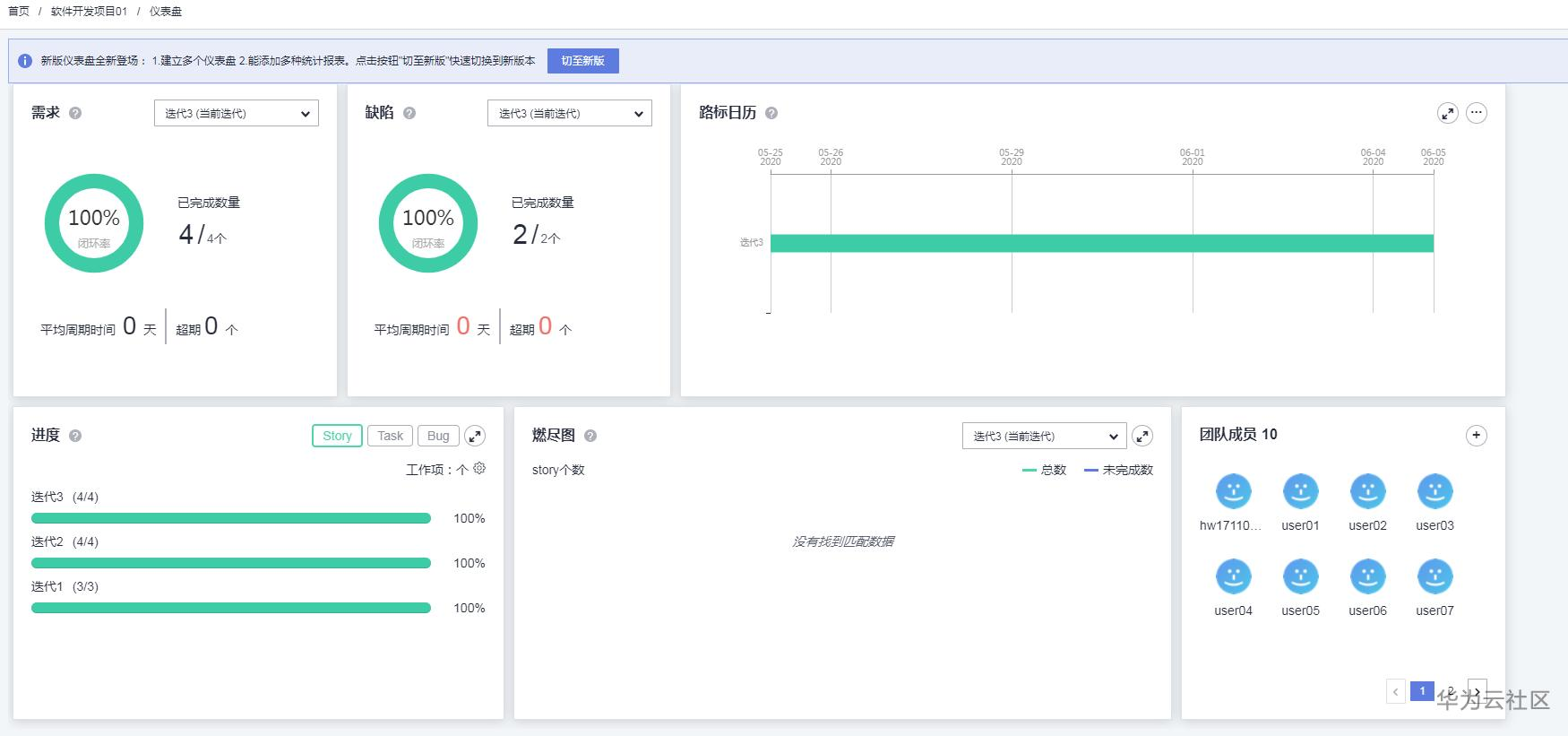Viewport: 1568px width, 736px height.
Task: Click avatar of member user04
Action: pyautogui.click(x=1233, y=576)
